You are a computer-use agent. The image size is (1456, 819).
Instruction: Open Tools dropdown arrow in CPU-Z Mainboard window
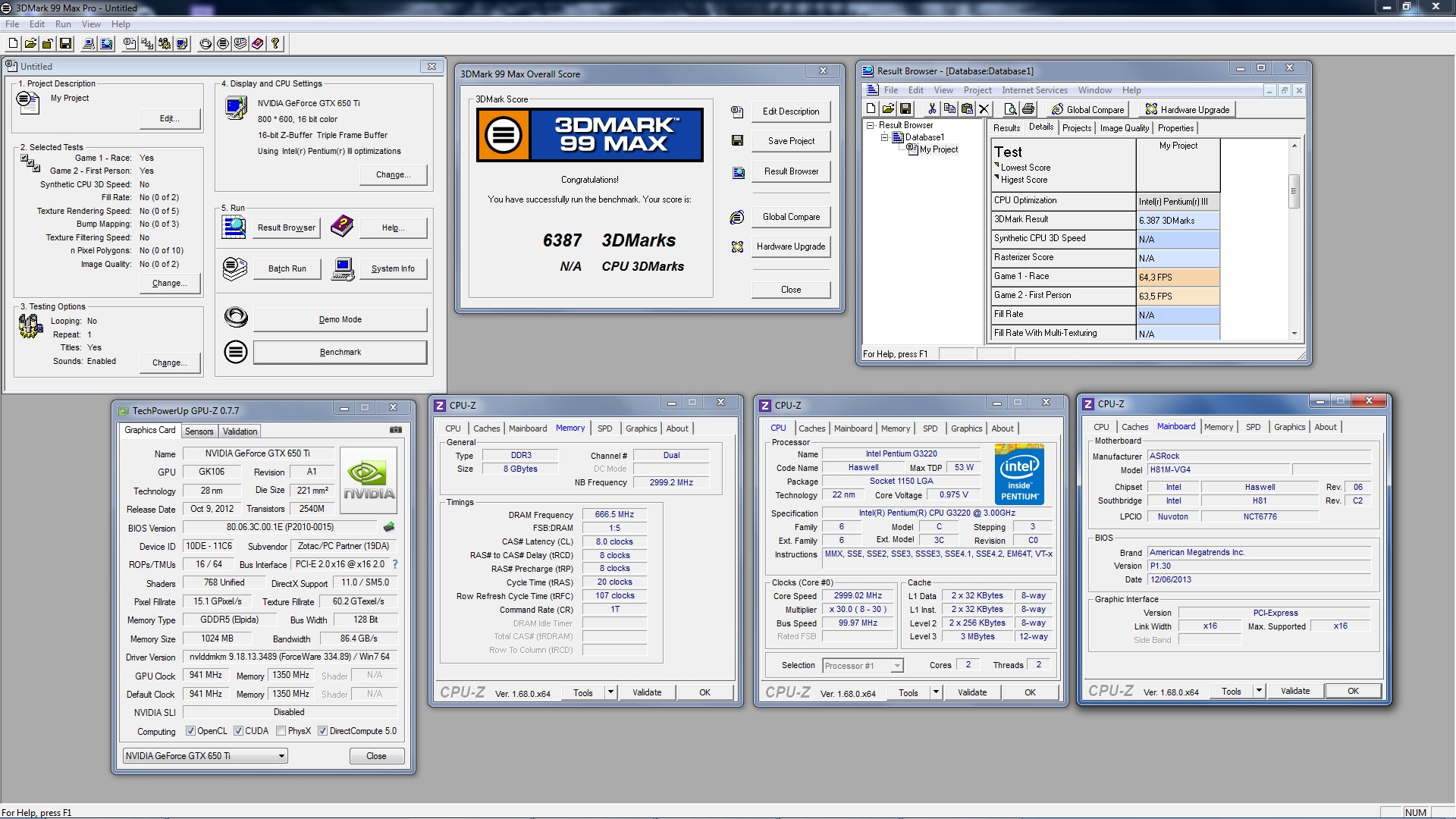tap(1259, 691)
